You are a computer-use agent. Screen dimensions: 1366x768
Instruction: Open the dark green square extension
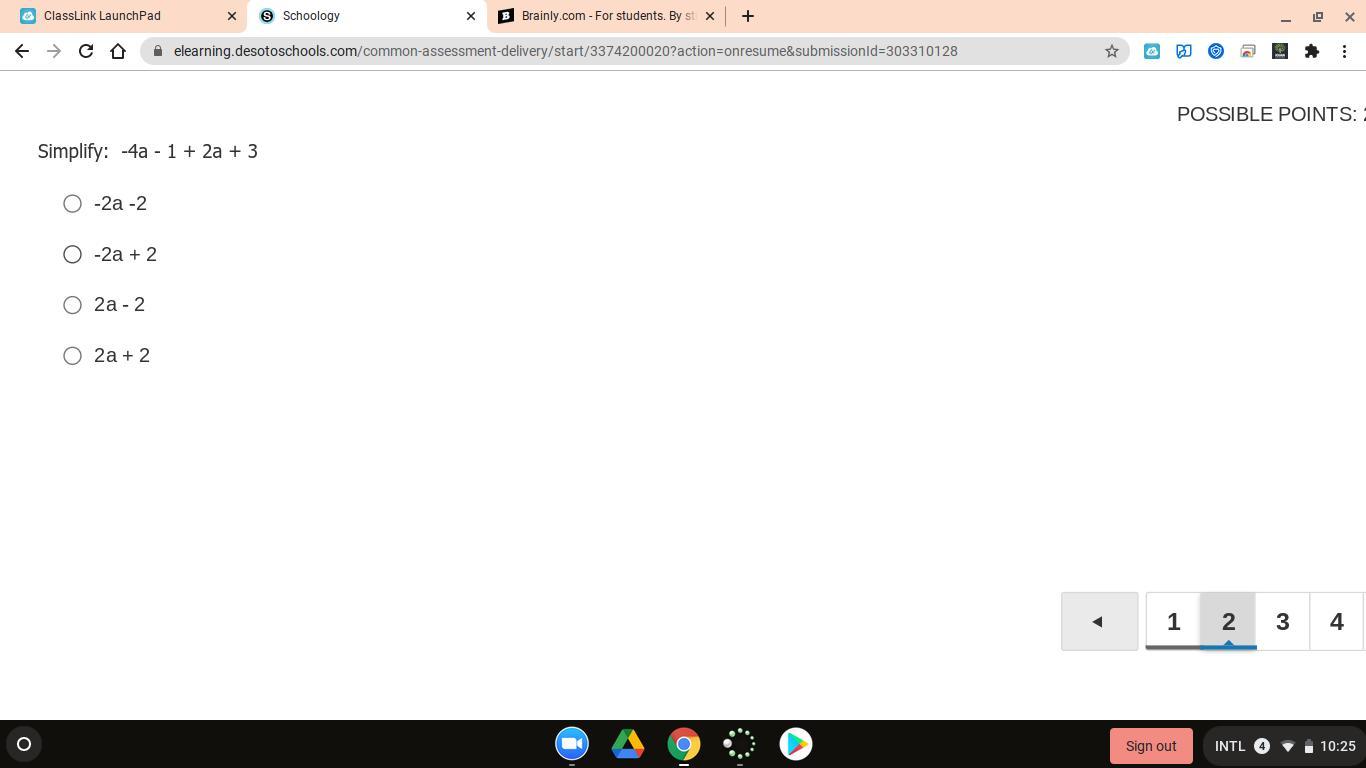coord(1280,51)
